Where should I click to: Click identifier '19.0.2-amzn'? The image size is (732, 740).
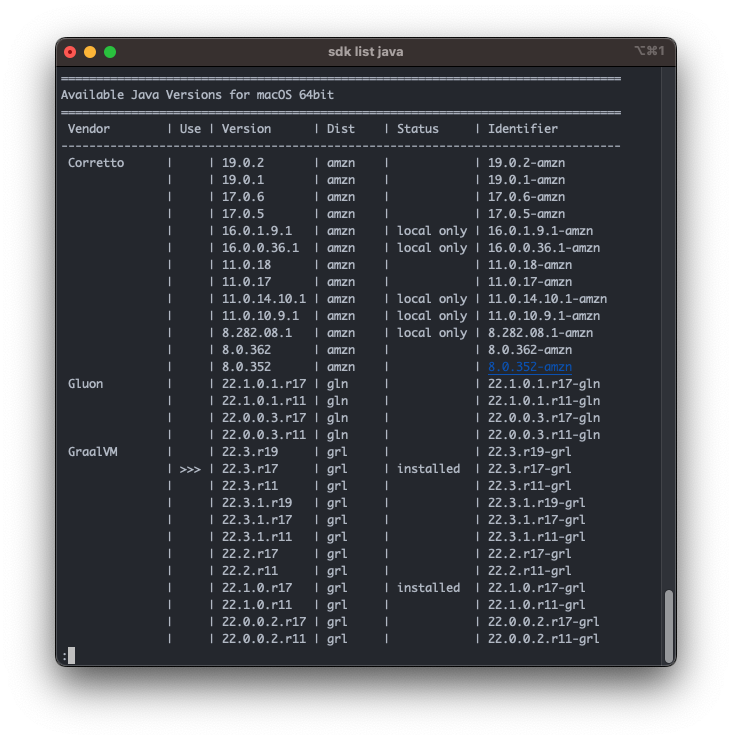pos(526,163)
